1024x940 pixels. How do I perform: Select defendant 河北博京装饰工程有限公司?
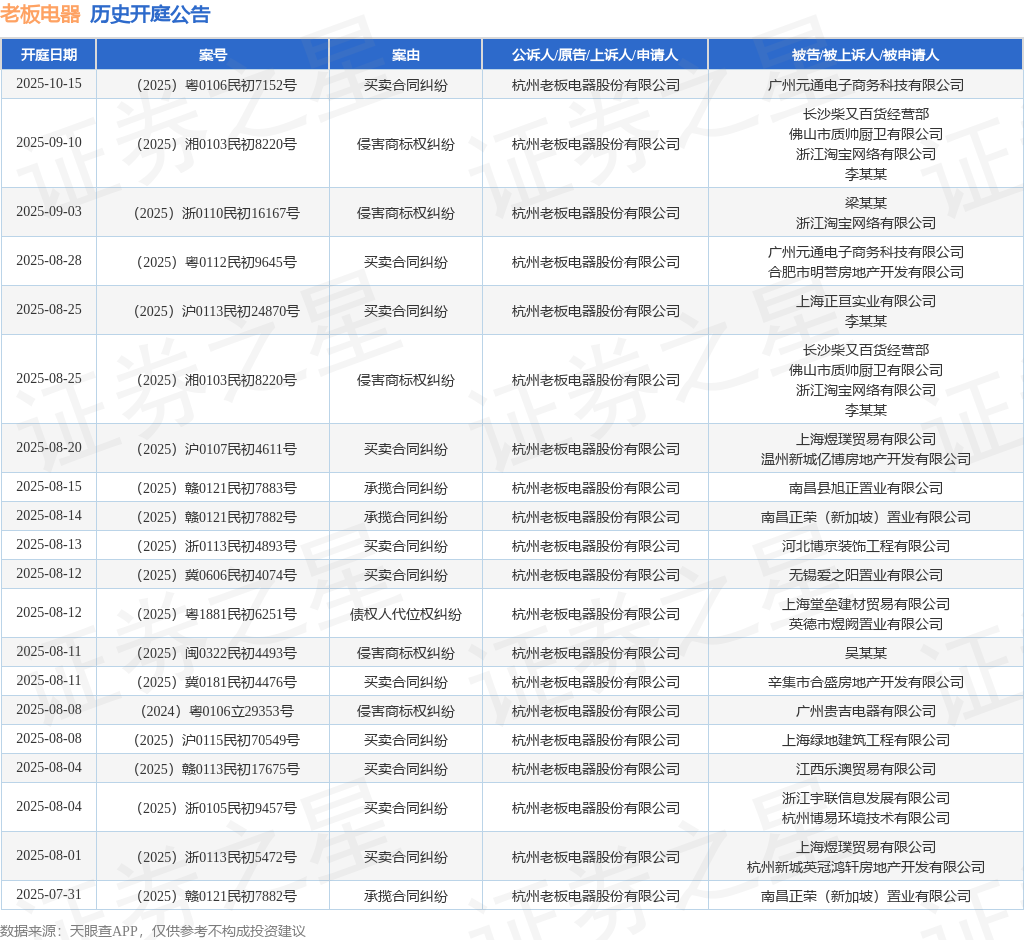[866, 546]
